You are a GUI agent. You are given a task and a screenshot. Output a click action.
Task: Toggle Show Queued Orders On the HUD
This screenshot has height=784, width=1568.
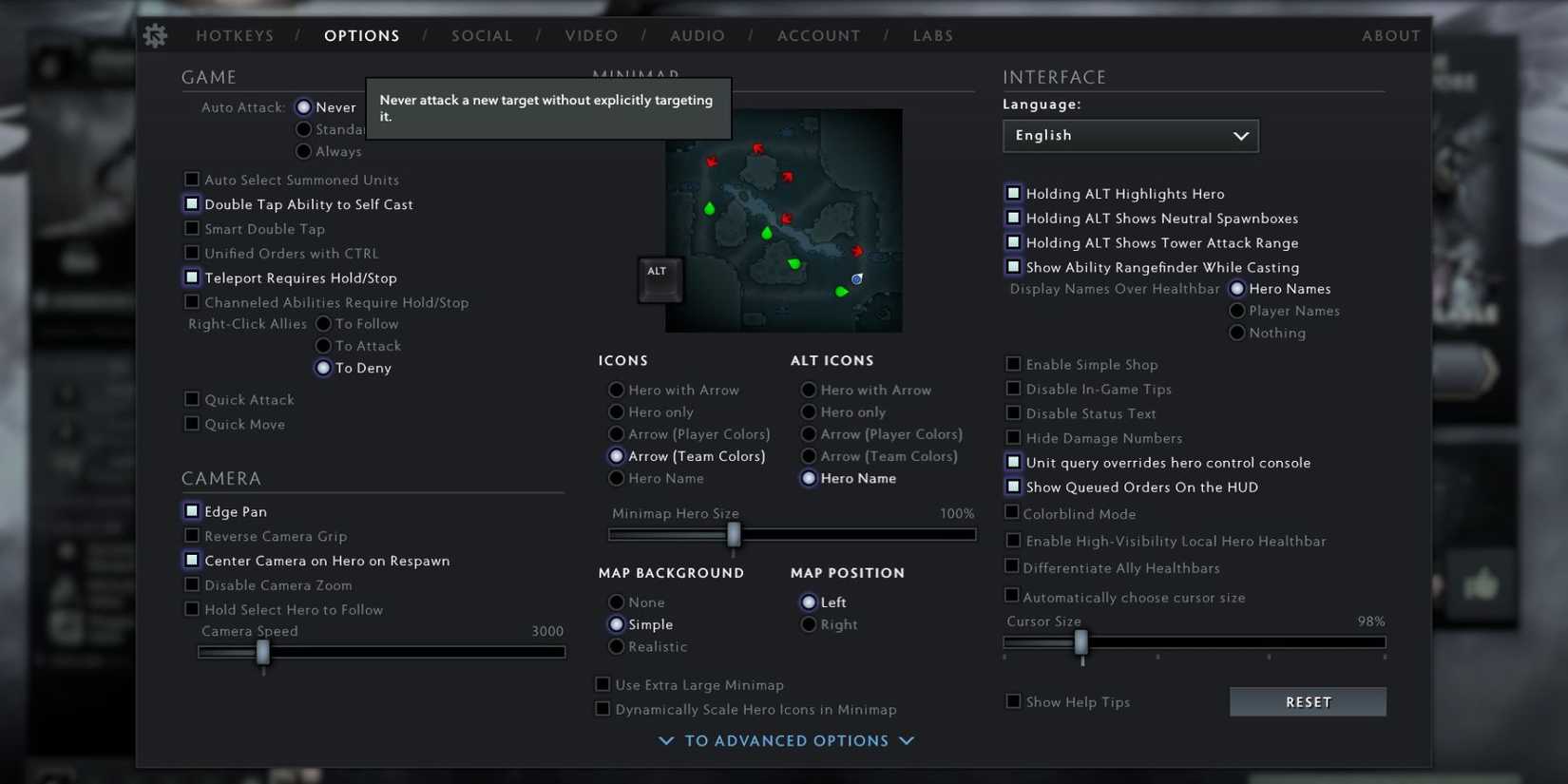1014,487
